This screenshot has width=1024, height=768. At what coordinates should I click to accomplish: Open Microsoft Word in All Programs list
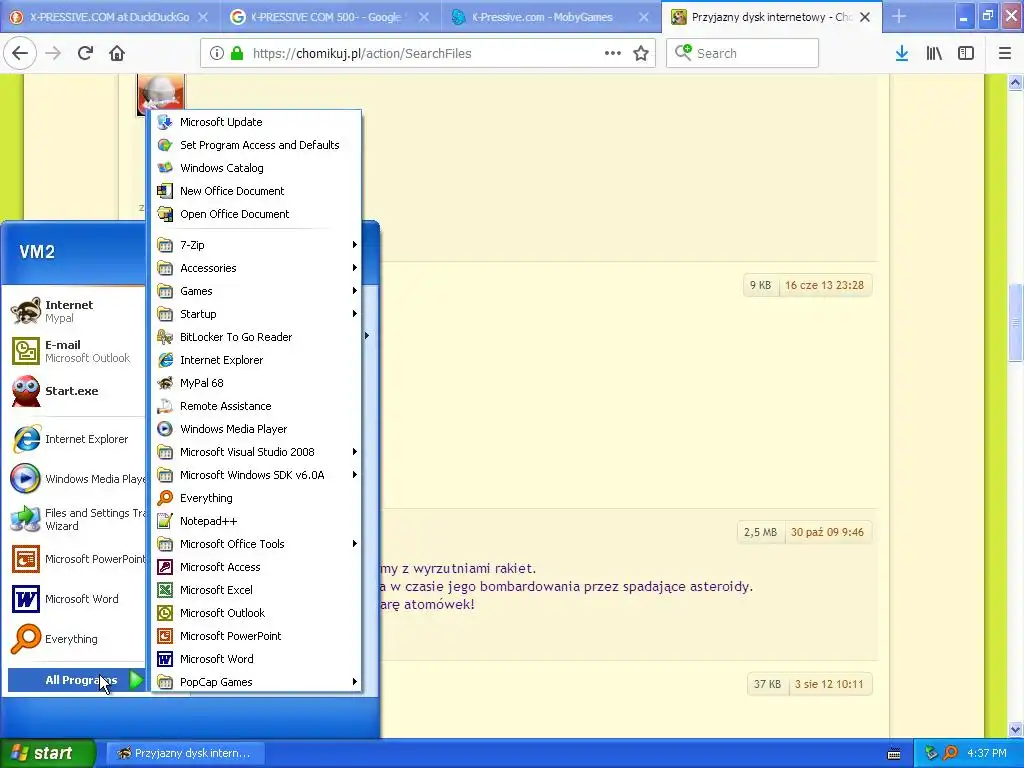257,659
